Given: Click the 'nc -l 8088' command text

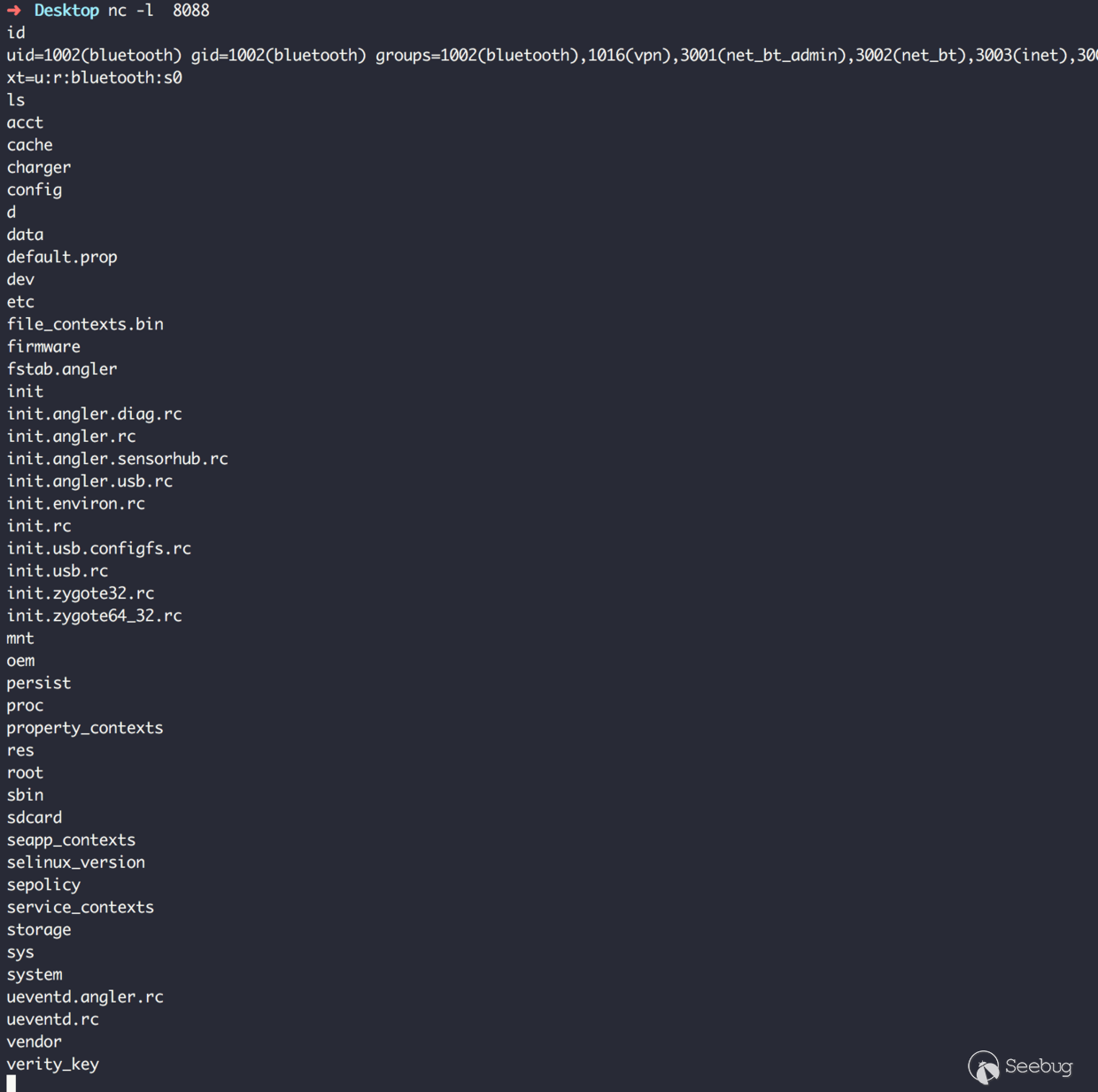Looking at the screenshot, I should [159, 11].
